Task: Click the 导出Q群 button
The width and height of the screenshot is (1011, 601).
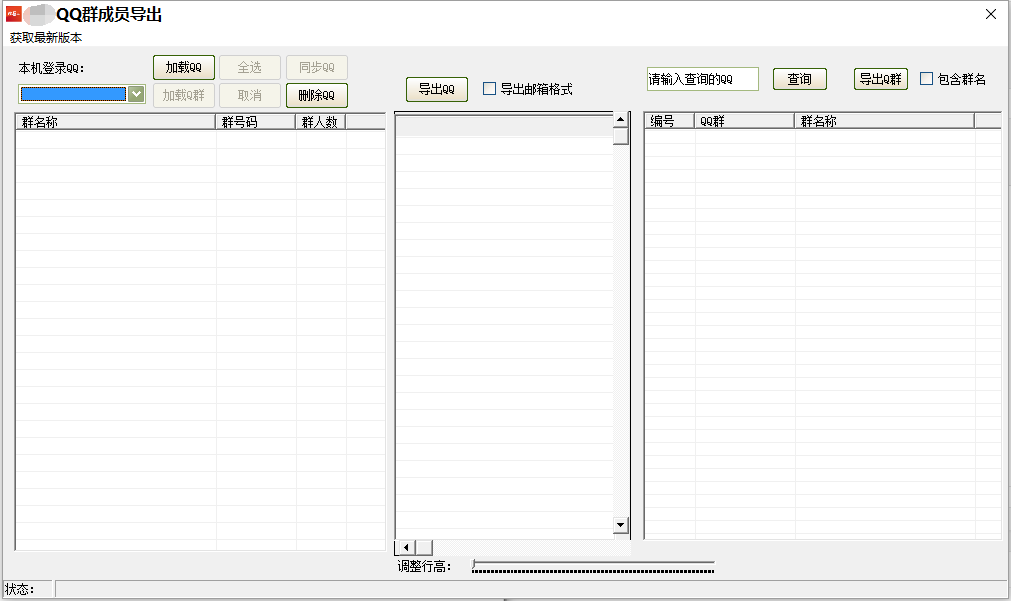Action: click(x=881, y=79)
